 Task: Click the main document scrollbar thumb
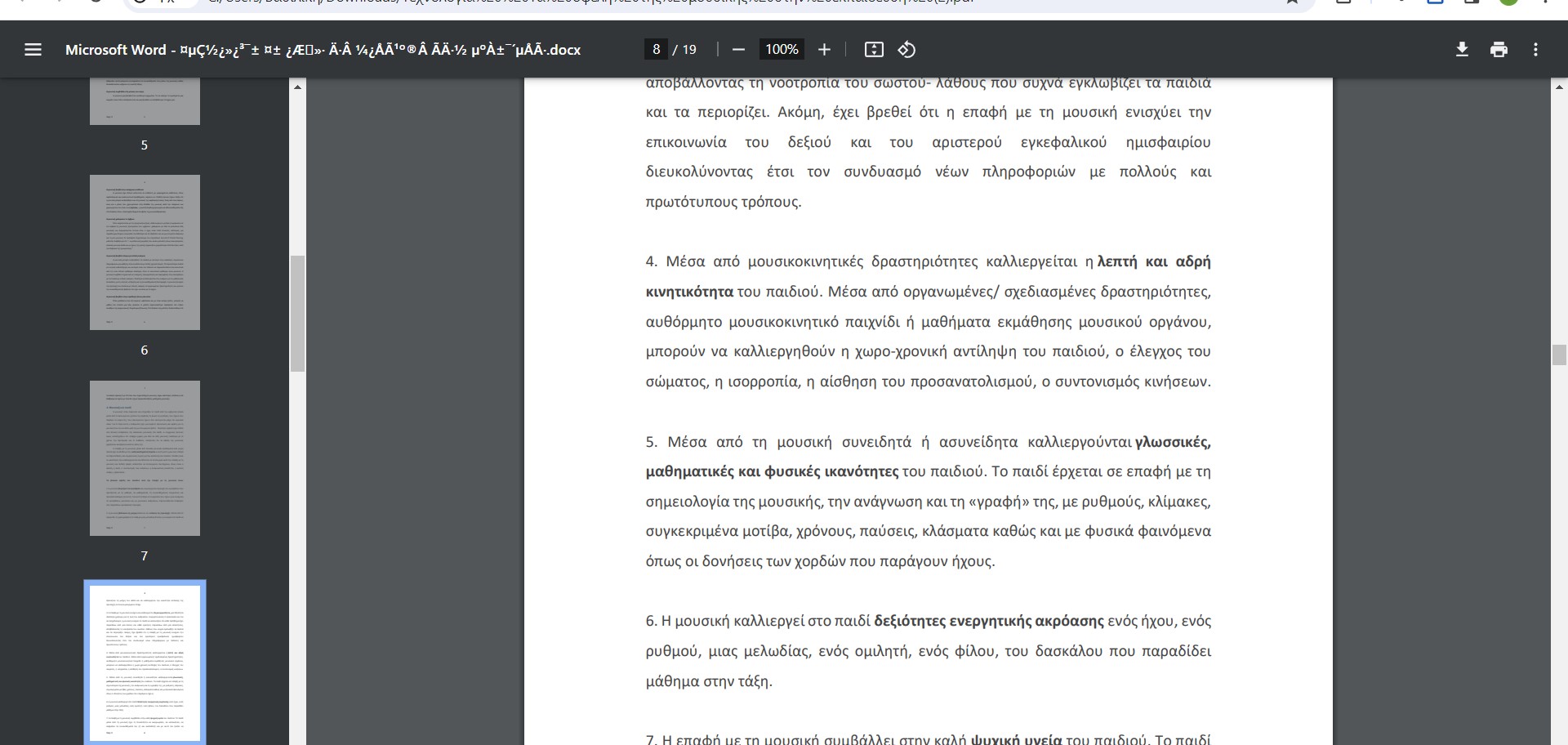(x=1559, y=355)
